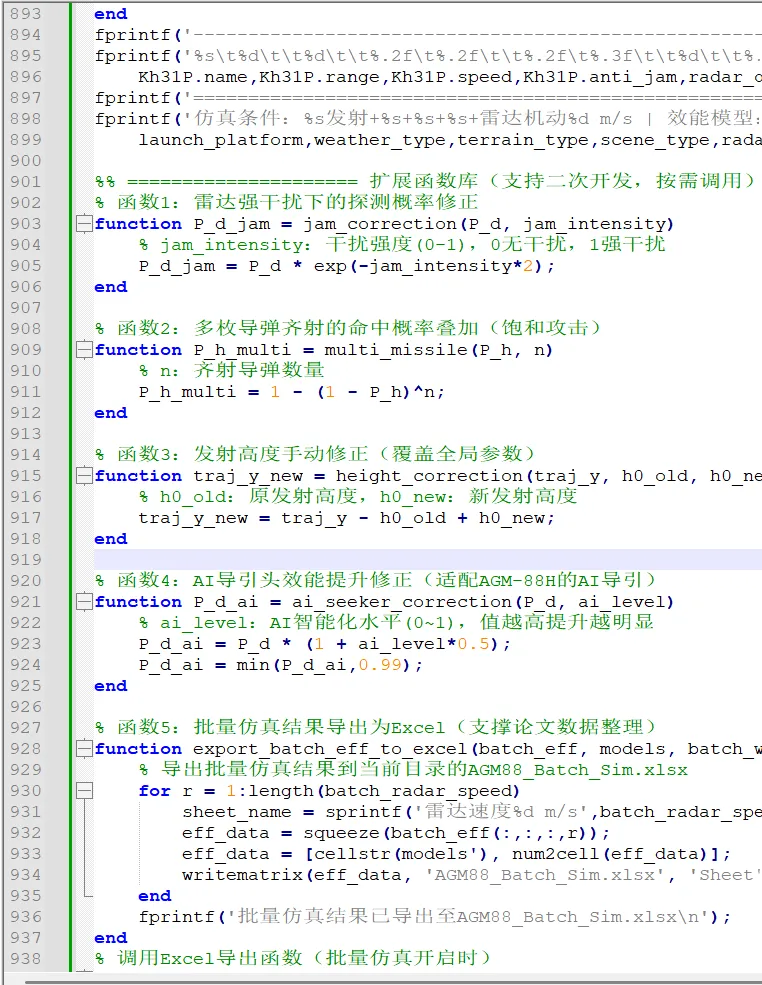Click the 'for' keyword on line 930
This screenshot has height=985, width=762.
pos(155,791)
